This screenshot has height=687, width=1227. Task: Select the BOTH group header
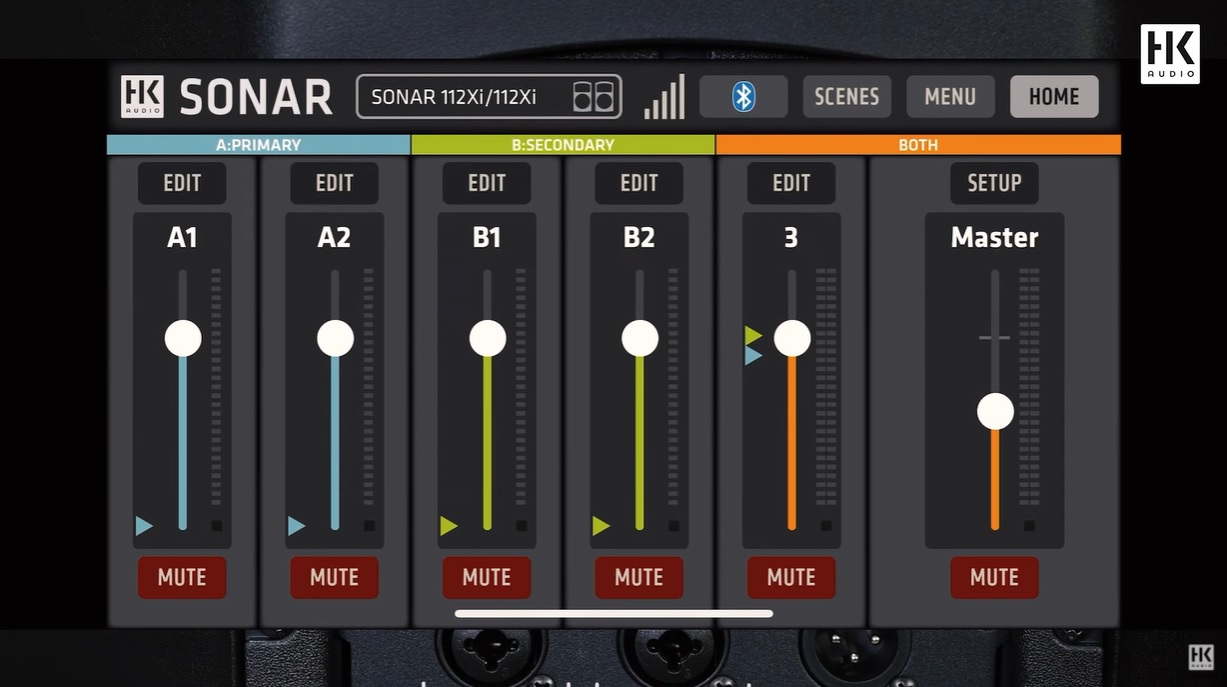click(x=918, y=145)
